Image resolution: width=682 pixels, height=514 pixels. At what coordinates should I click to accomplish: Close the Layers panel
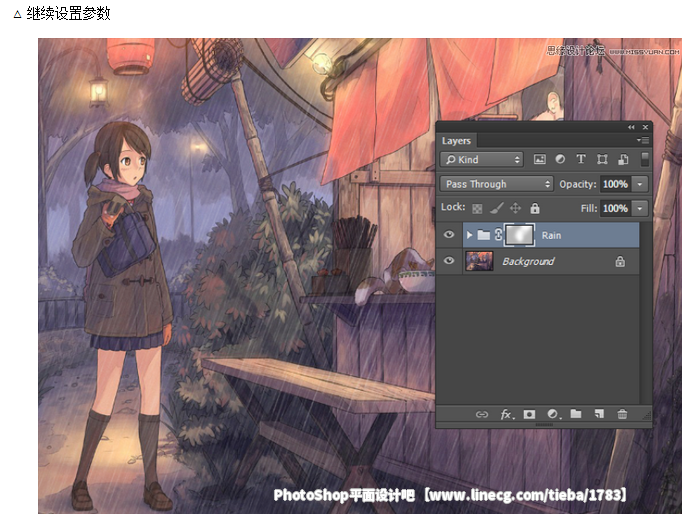click(645, 127)
